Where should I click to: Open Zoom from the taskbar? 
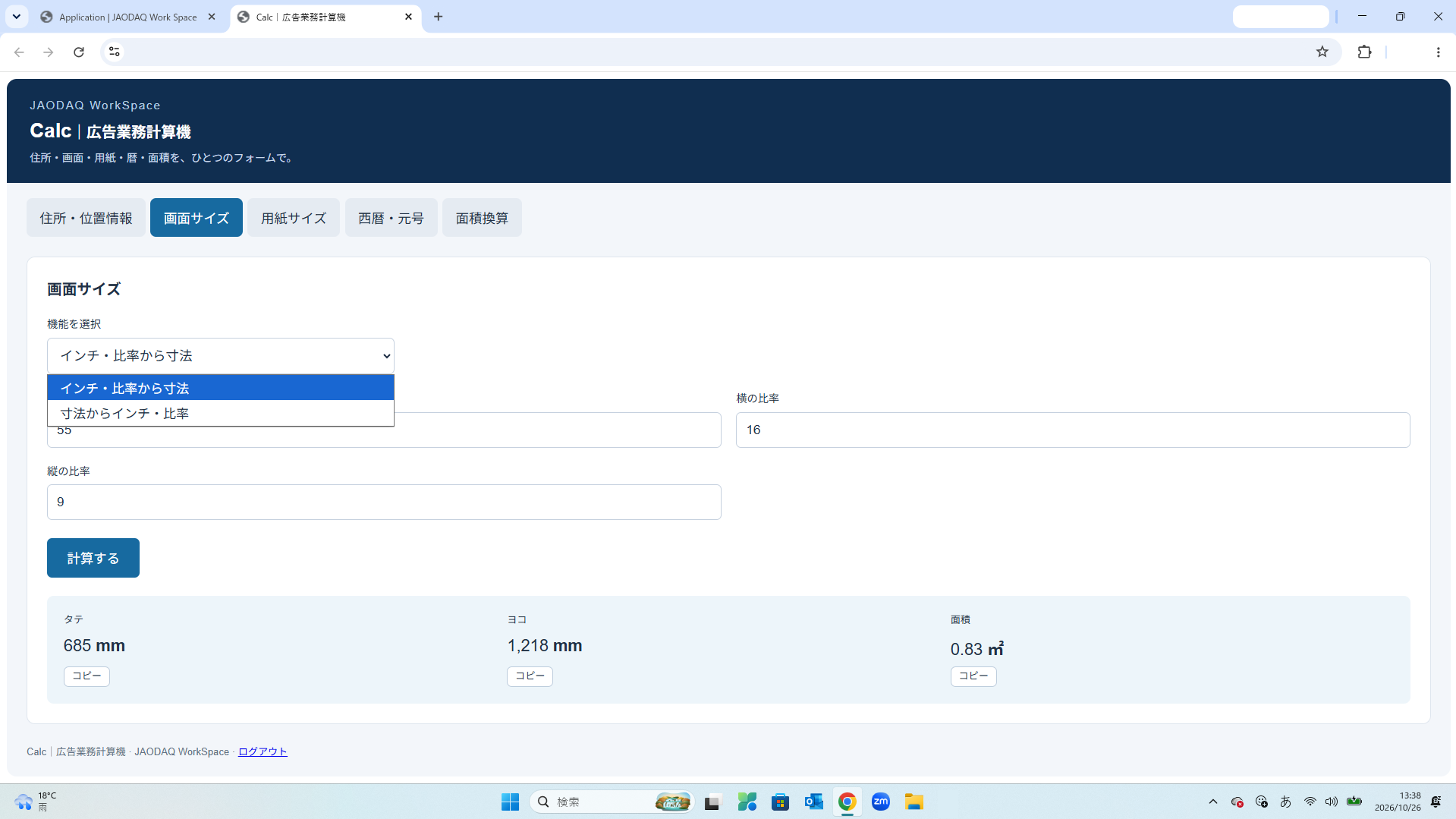coord(881,802)
